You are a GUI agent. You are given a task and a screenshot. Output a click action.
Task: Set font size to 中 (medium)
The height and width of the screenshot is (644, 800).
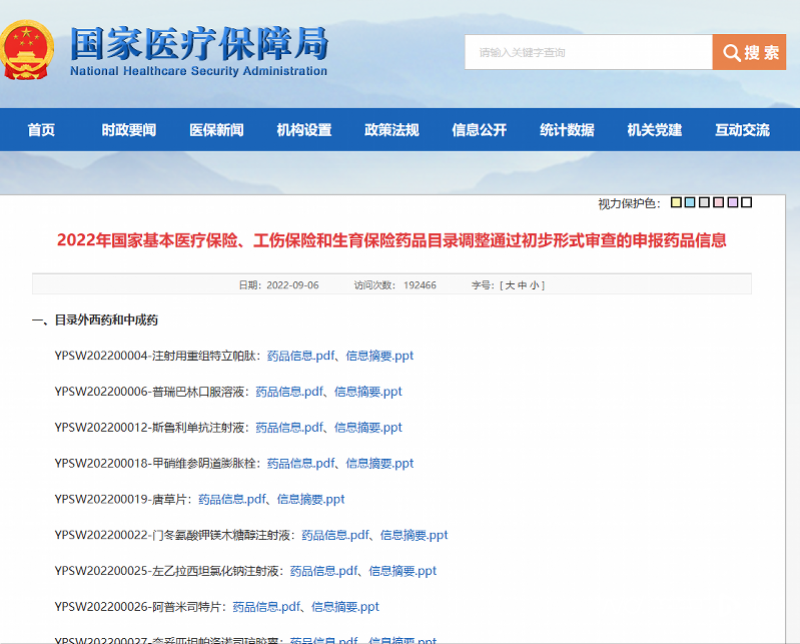coord(523,285)
